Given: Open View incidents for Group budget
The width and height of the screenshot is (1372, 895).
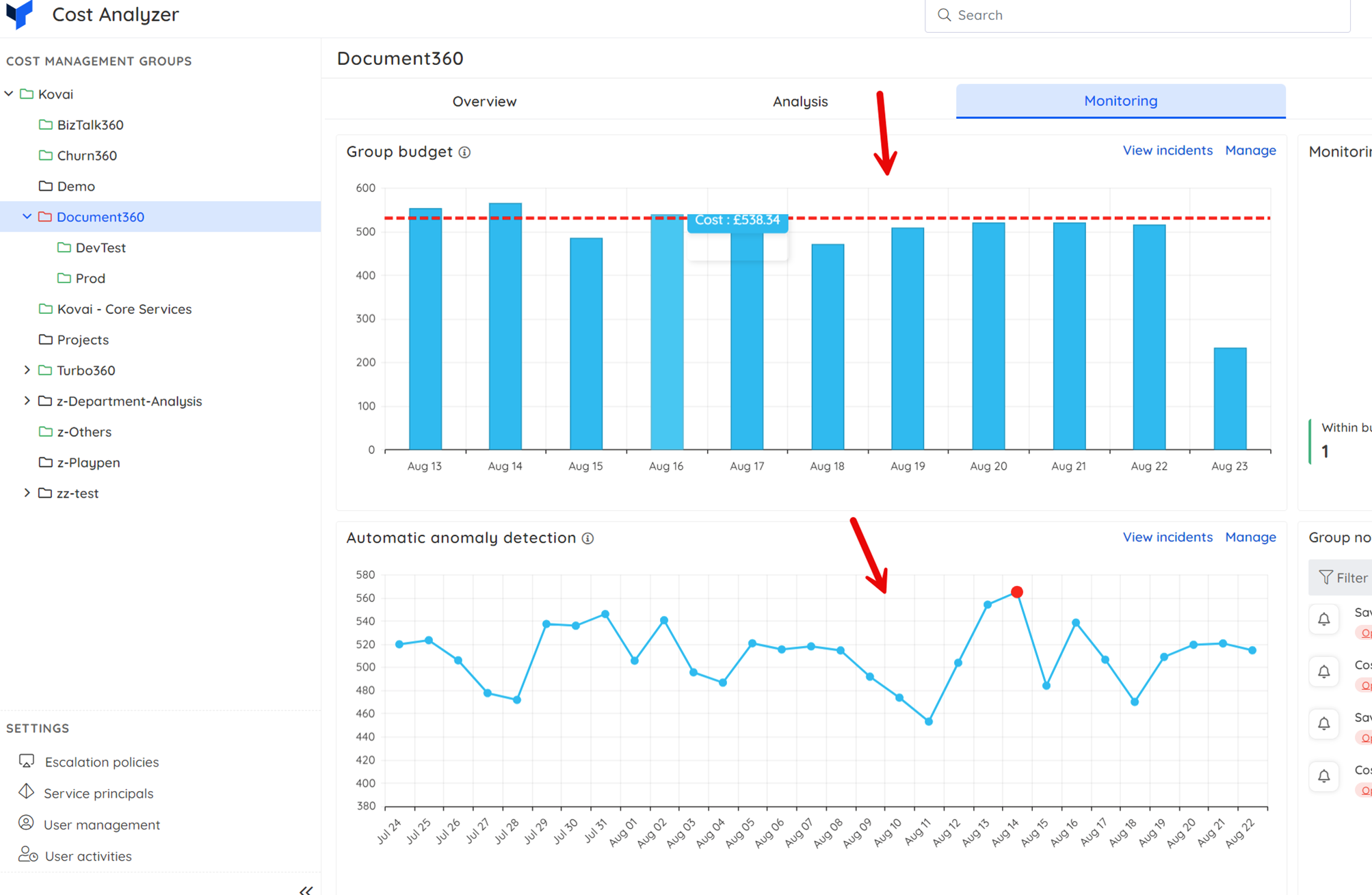Looking at the screenshot, I should (1167, 150).
